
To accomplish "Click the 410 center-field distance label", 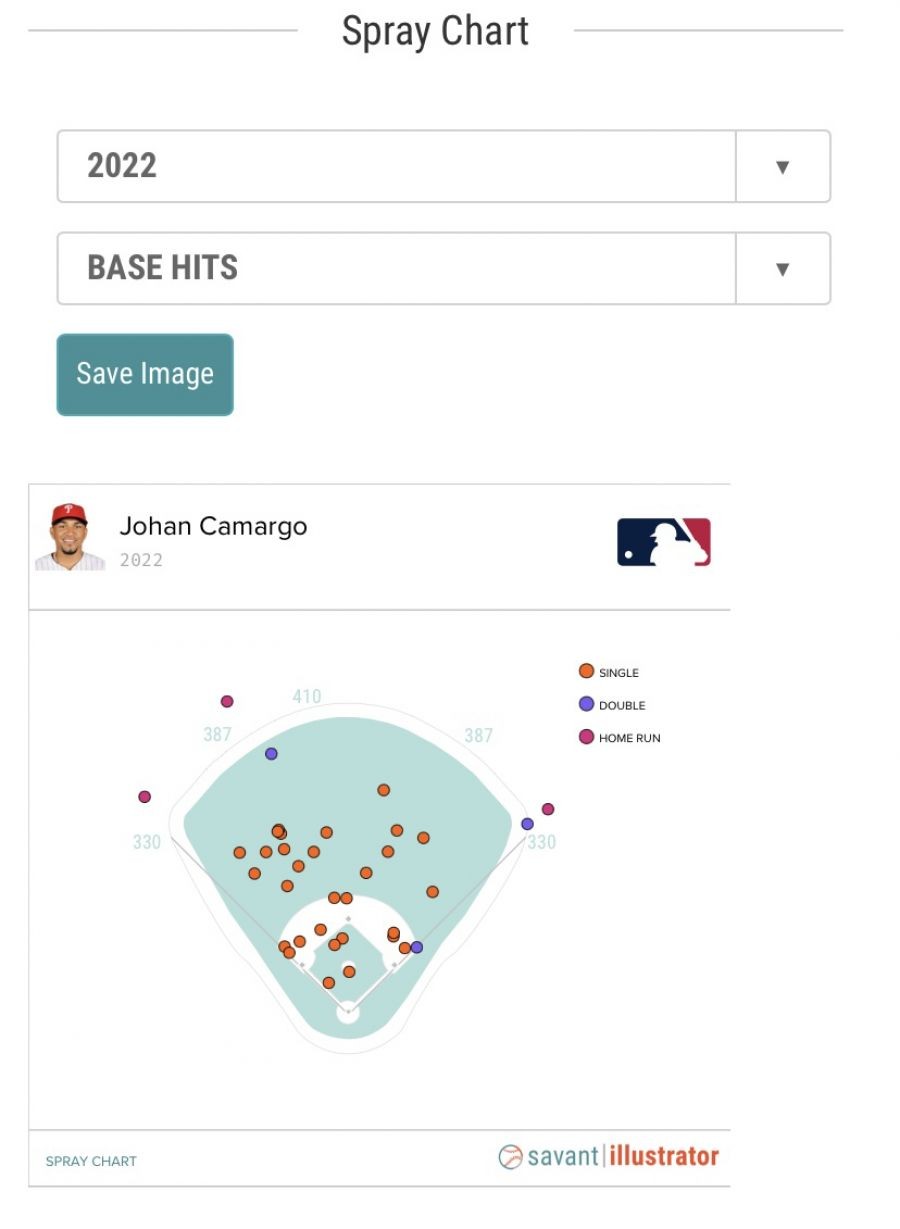I will (x=306, y=697).
